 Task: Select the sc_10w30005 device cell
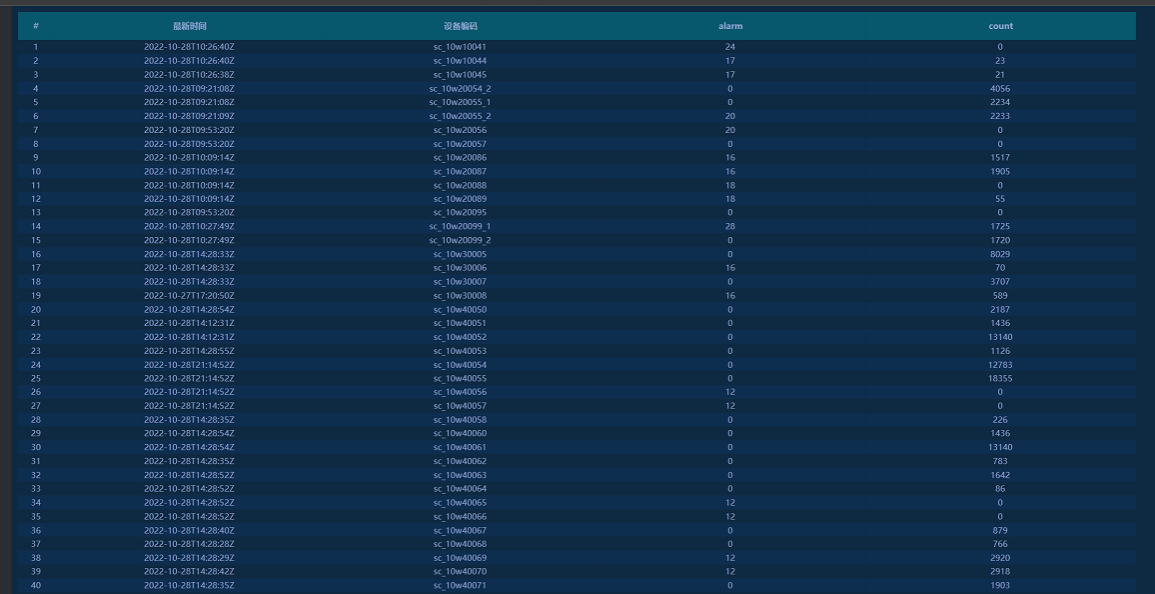[x=460, y=254]
